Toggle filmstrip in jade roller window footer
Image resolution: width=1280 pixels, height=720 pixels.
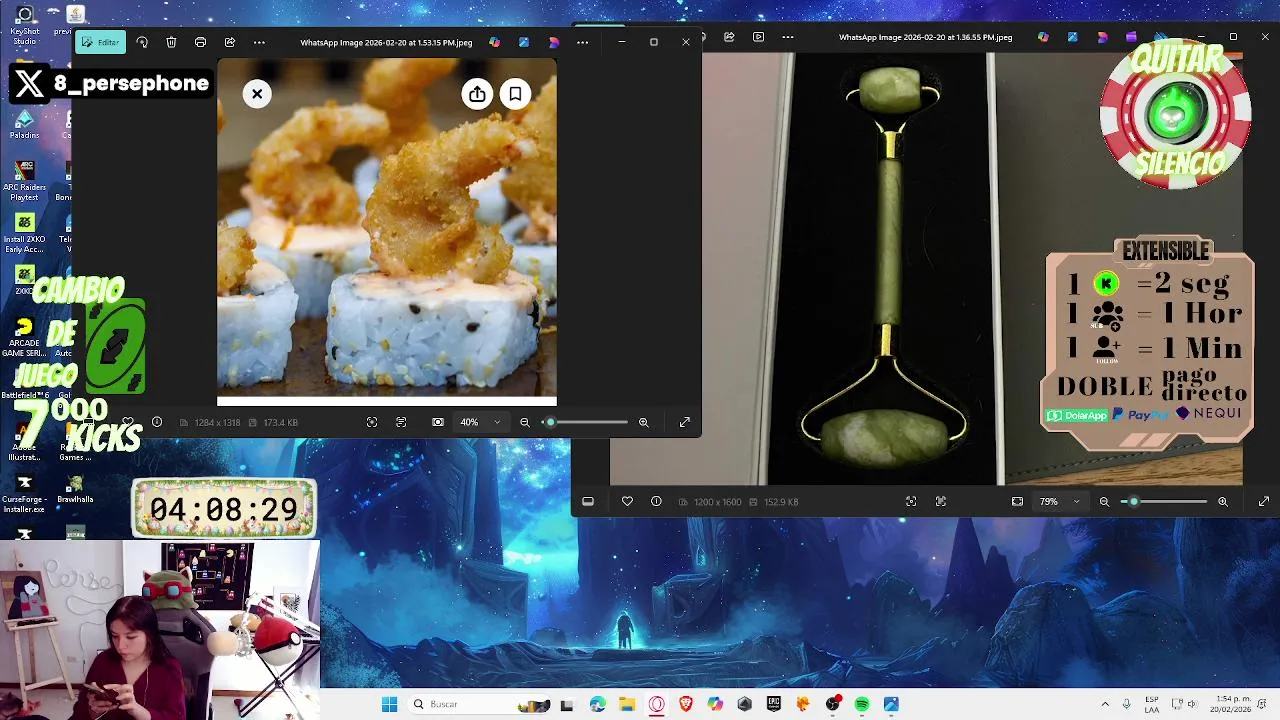tap(588, 501)
